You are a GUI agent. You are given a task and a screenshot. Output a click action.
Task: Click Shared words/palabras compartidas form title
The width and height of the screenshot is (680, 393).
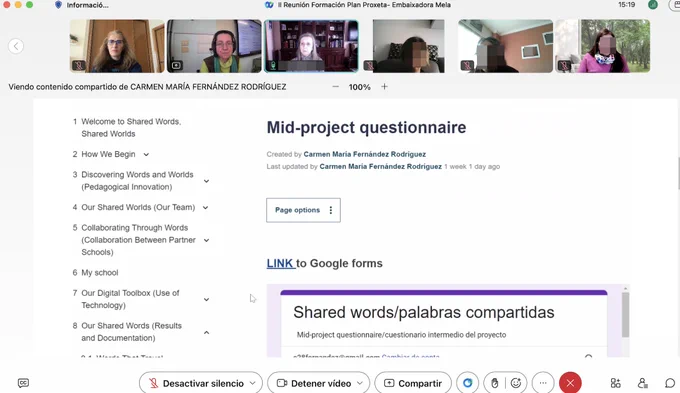tap(424, 312)
